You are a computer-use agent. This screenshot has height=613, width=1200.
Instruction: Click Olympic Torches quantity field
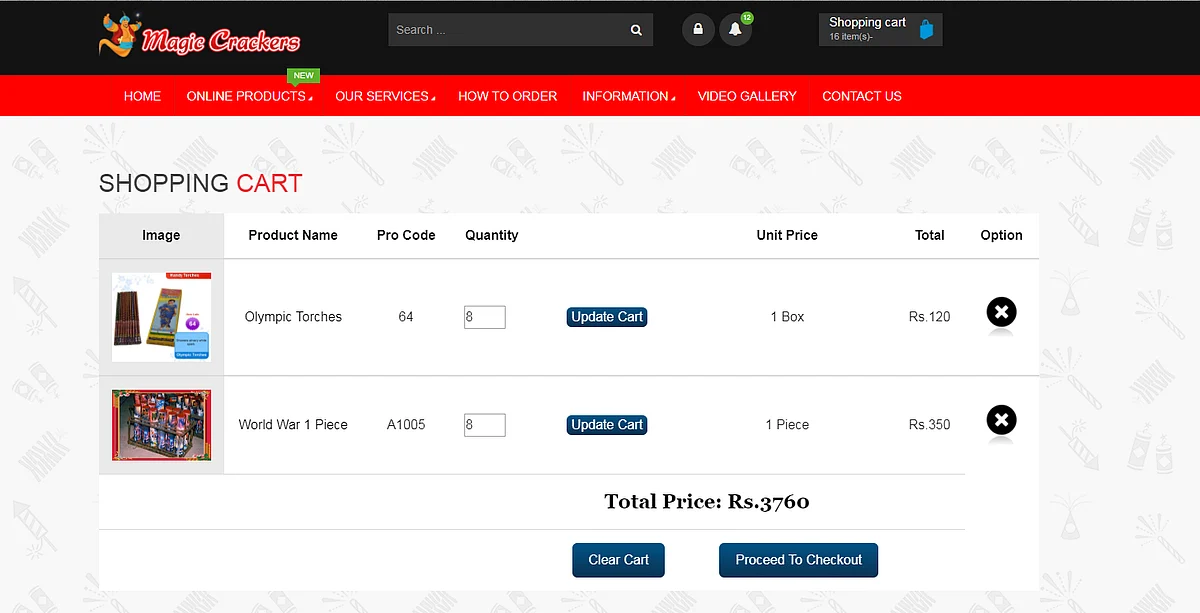pyautogui.click(x=485, y=317)
